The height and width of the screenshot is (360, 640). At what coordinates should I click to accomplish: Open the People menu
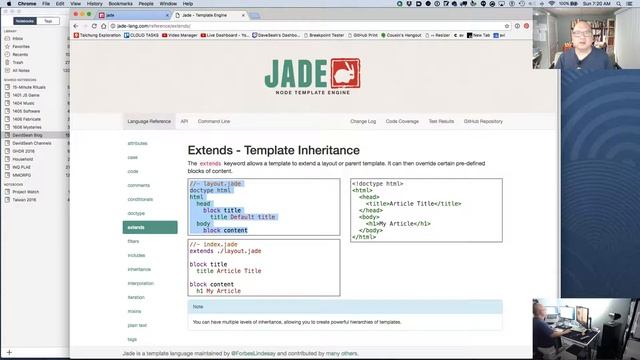pos(146,4)
